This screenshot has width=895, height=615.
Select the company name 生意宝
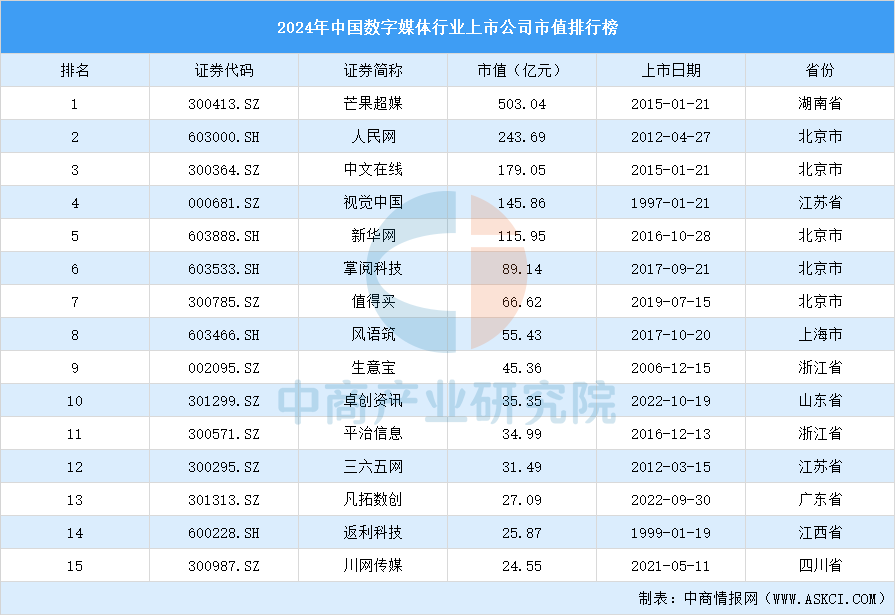coord(373,368)
